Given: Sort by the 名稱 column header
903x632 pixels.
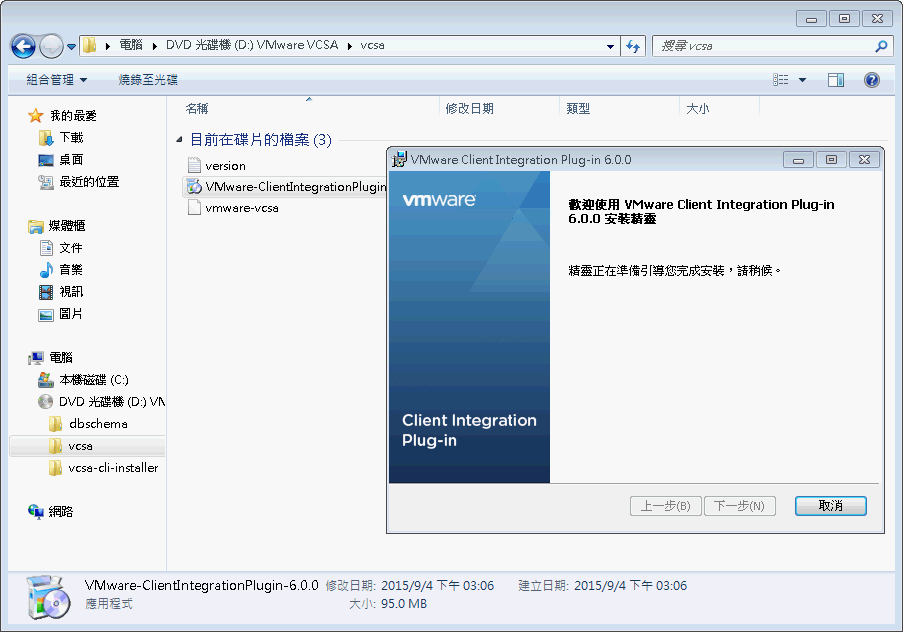Looking at the screenshot, I should [x=196, y=108].
